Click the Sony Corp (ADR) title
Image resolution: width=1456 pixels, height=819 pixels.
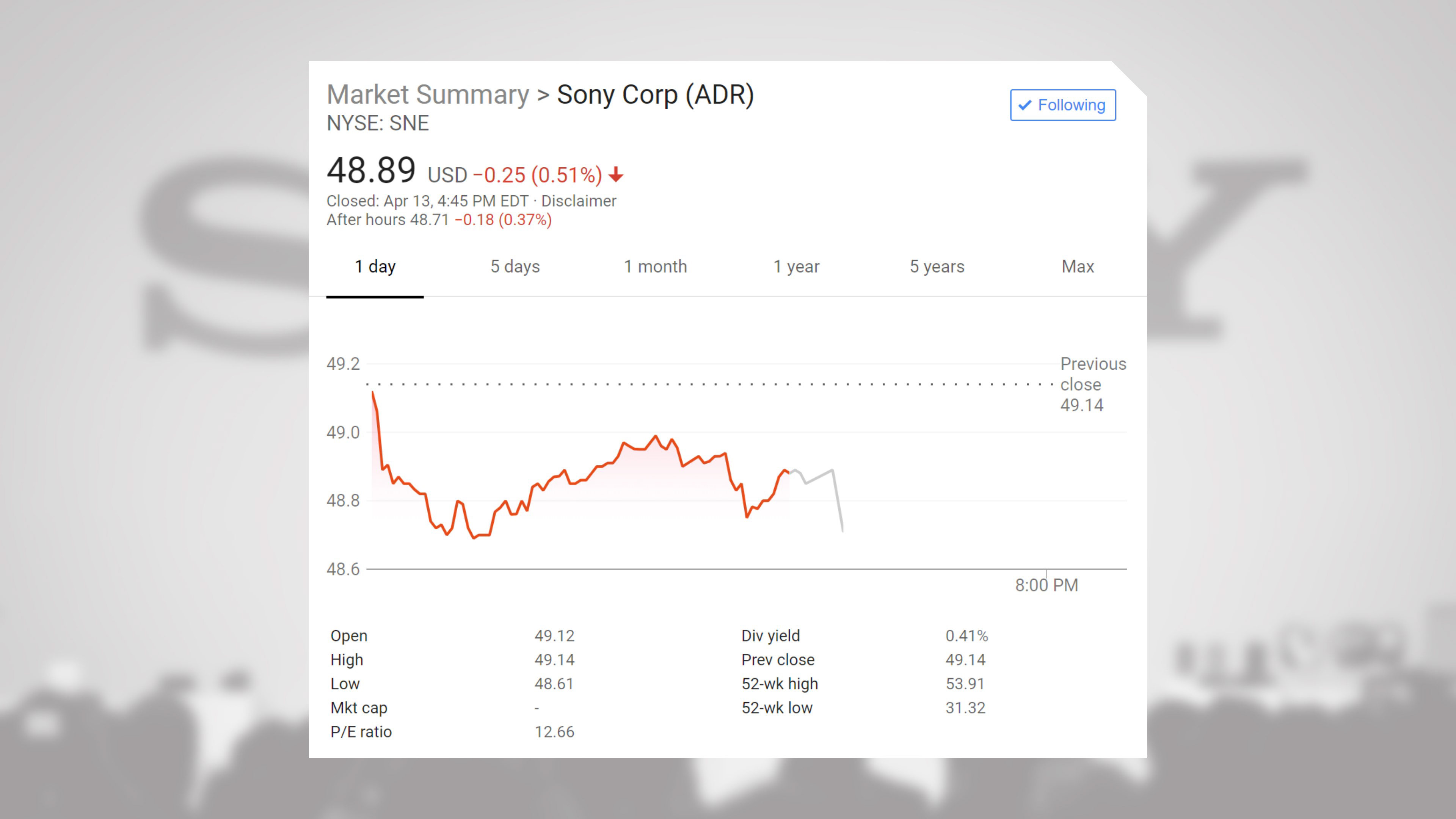coord(655,94)
